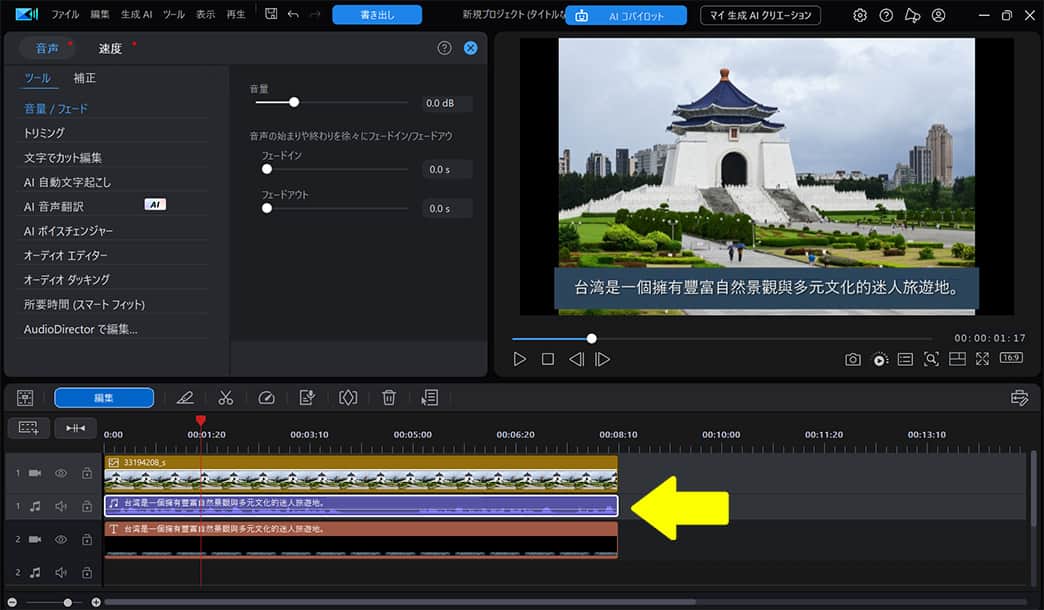Open application settings via the gear icon
The image size is (1044, 610).
859,15
